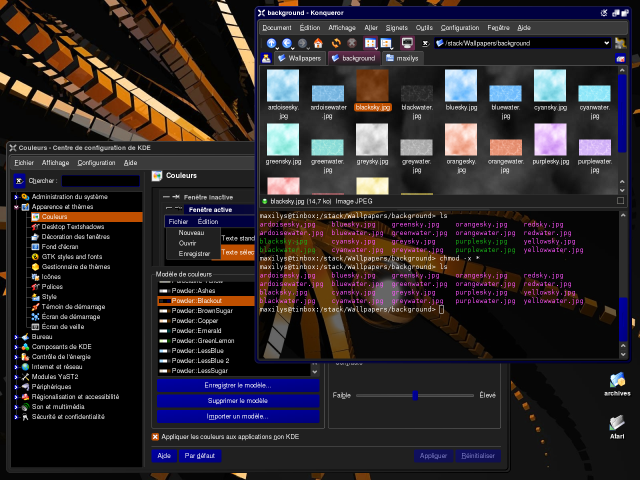Click 'Importer un modèle...' button
Screen dimensions: 640x480
238,417
